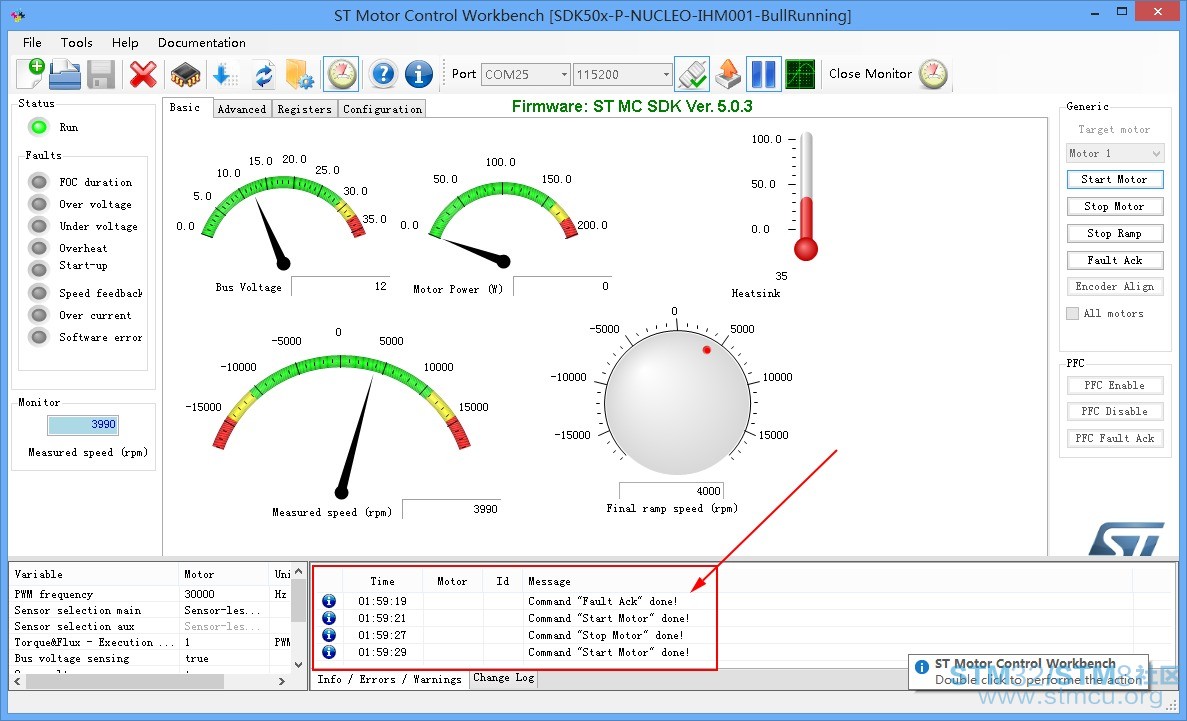
Task: Click the Message column header in log
Action: click(550, 582)
